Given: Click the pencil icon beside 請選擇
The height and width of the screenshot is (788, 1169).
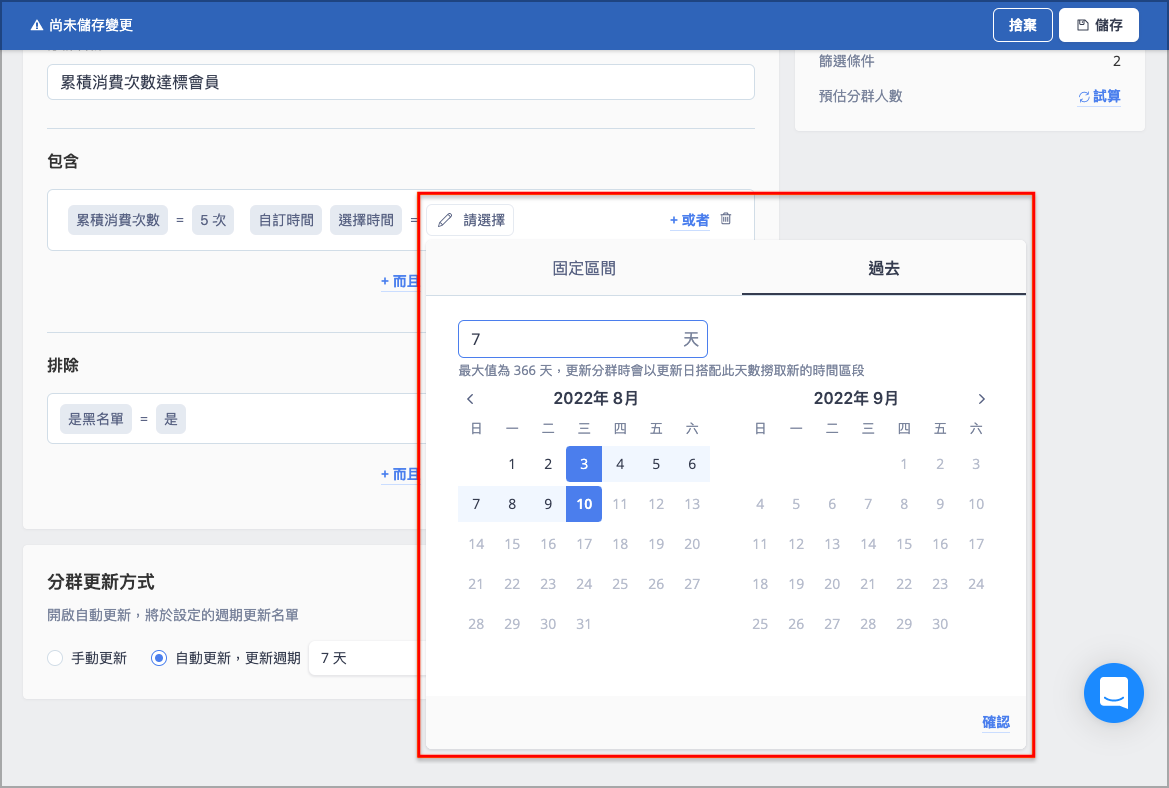Looking at the screenshot, I should pyautogui.click(x=445, y=220).
